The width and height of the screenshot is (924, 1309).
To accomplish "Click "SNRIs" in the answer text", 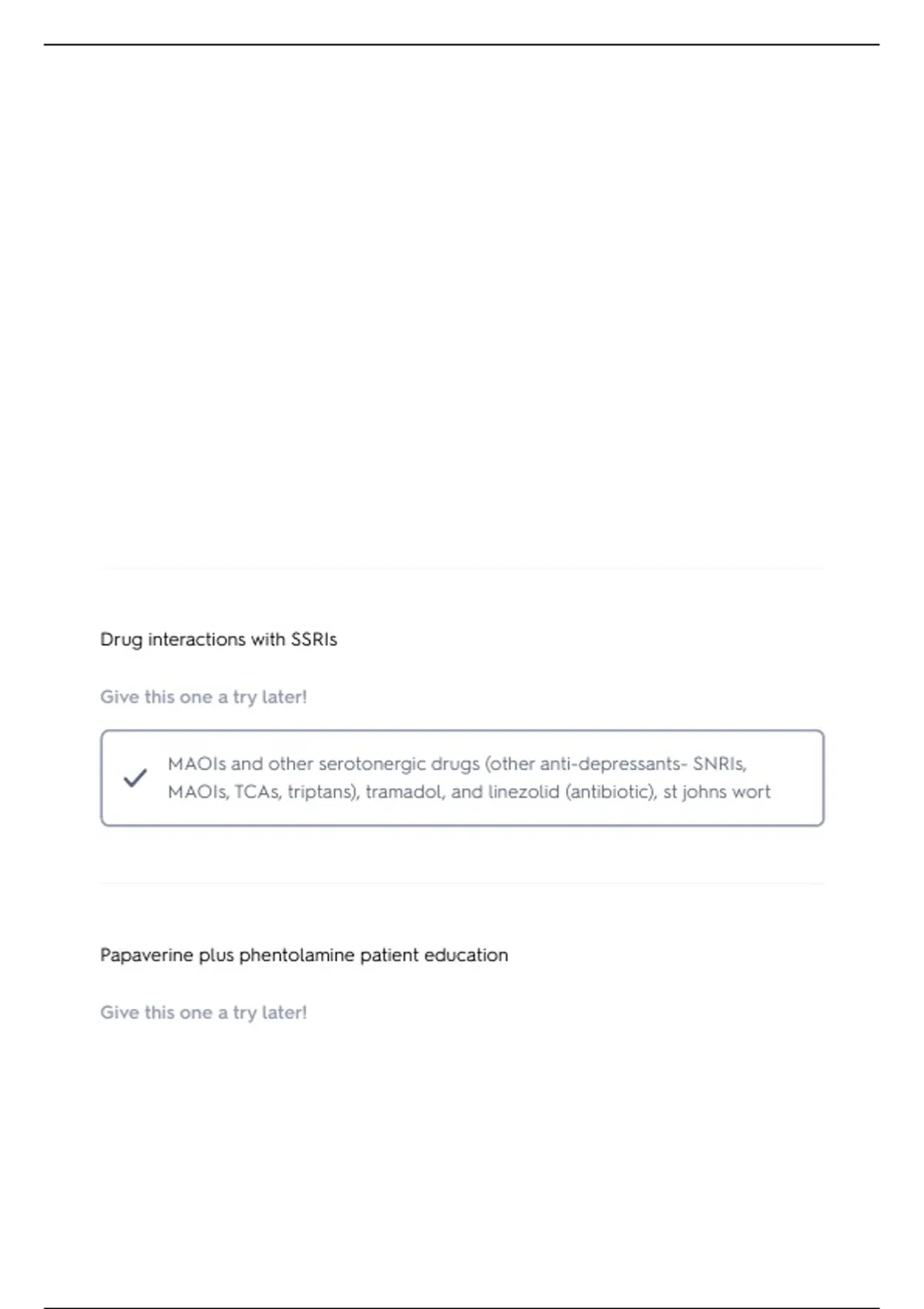I will [719, 764].
